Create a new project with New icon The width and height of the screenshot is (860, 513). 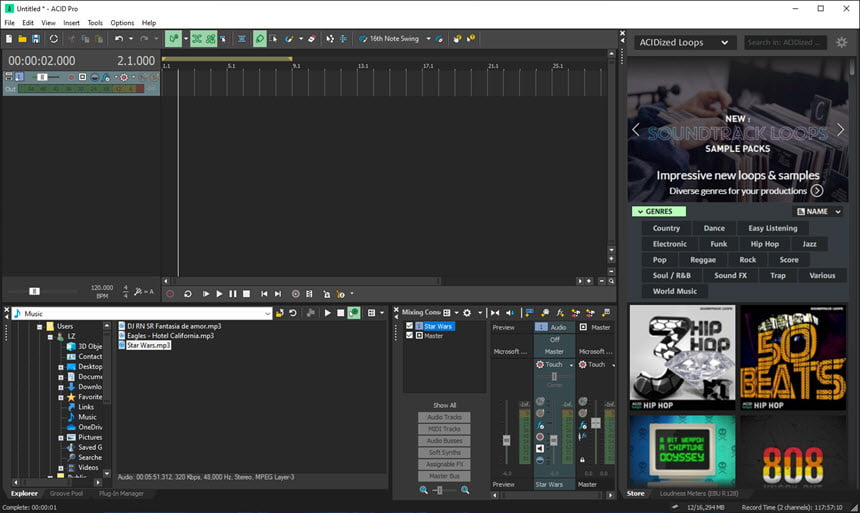[x=9, y=39]
